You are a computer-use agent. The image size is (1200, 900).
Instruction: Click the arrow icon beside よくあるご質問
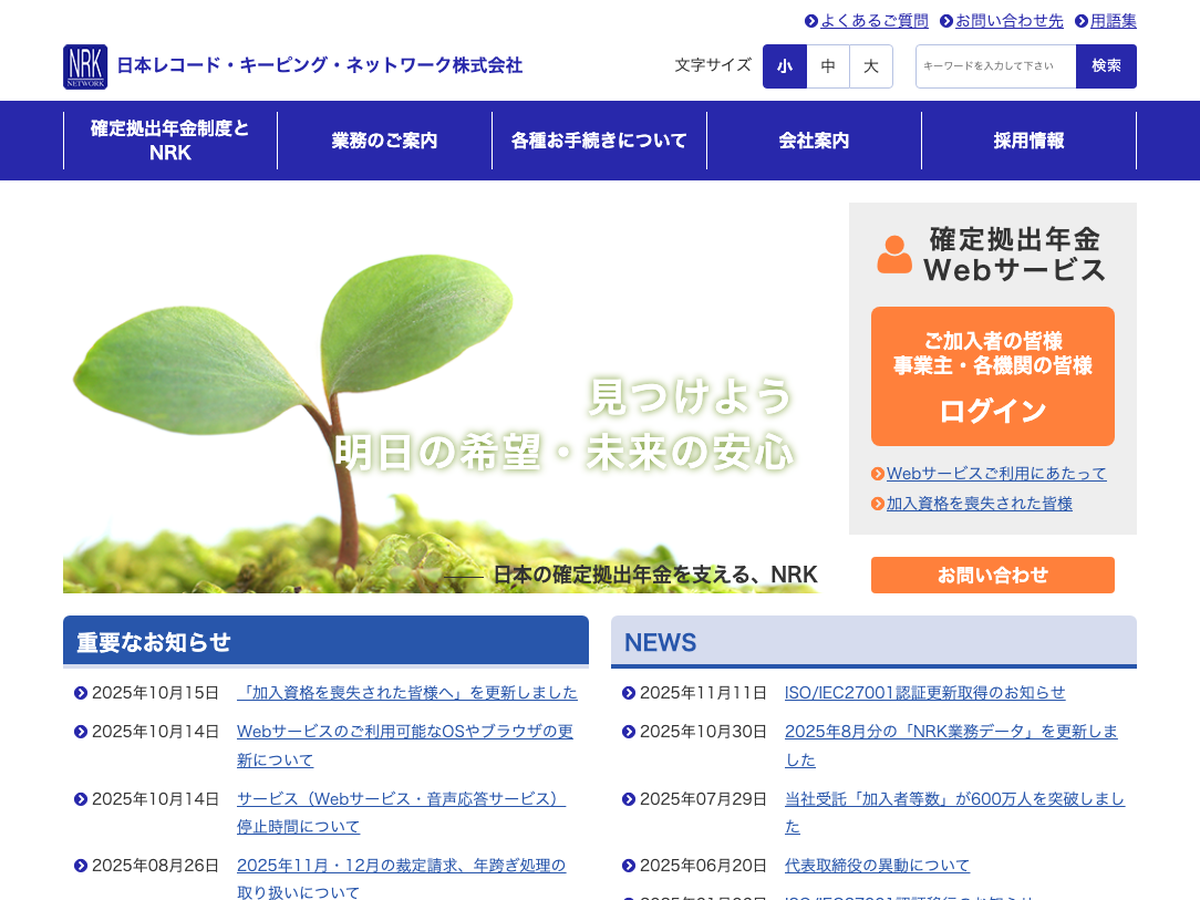[811, 21]
